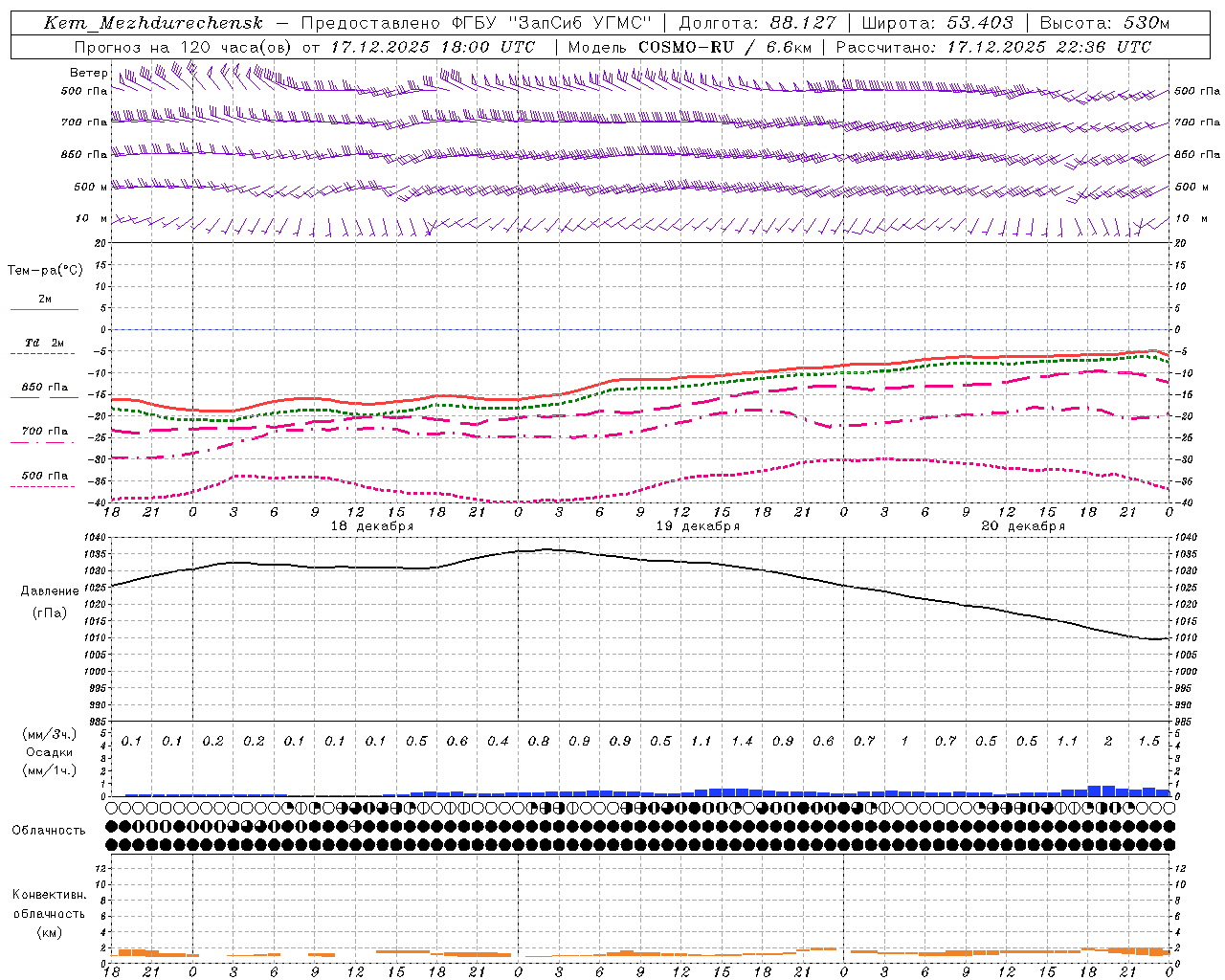Screen dimensions: 1225x980
Task: Click the "20 декабря" date label
Action: 1023,525
